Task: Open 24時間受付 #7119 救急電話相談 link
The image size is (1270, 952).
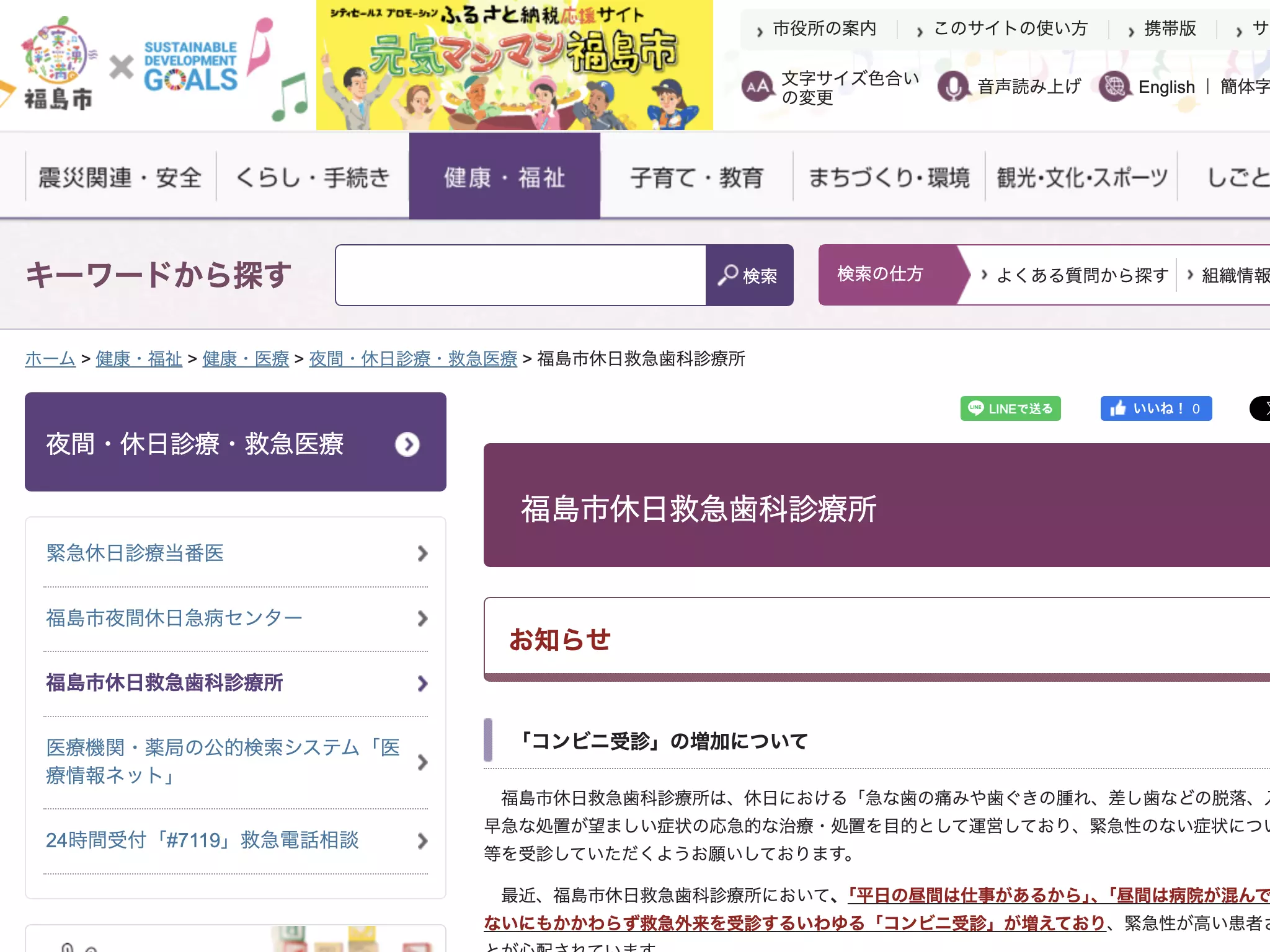Action: [x=202, y=840]
